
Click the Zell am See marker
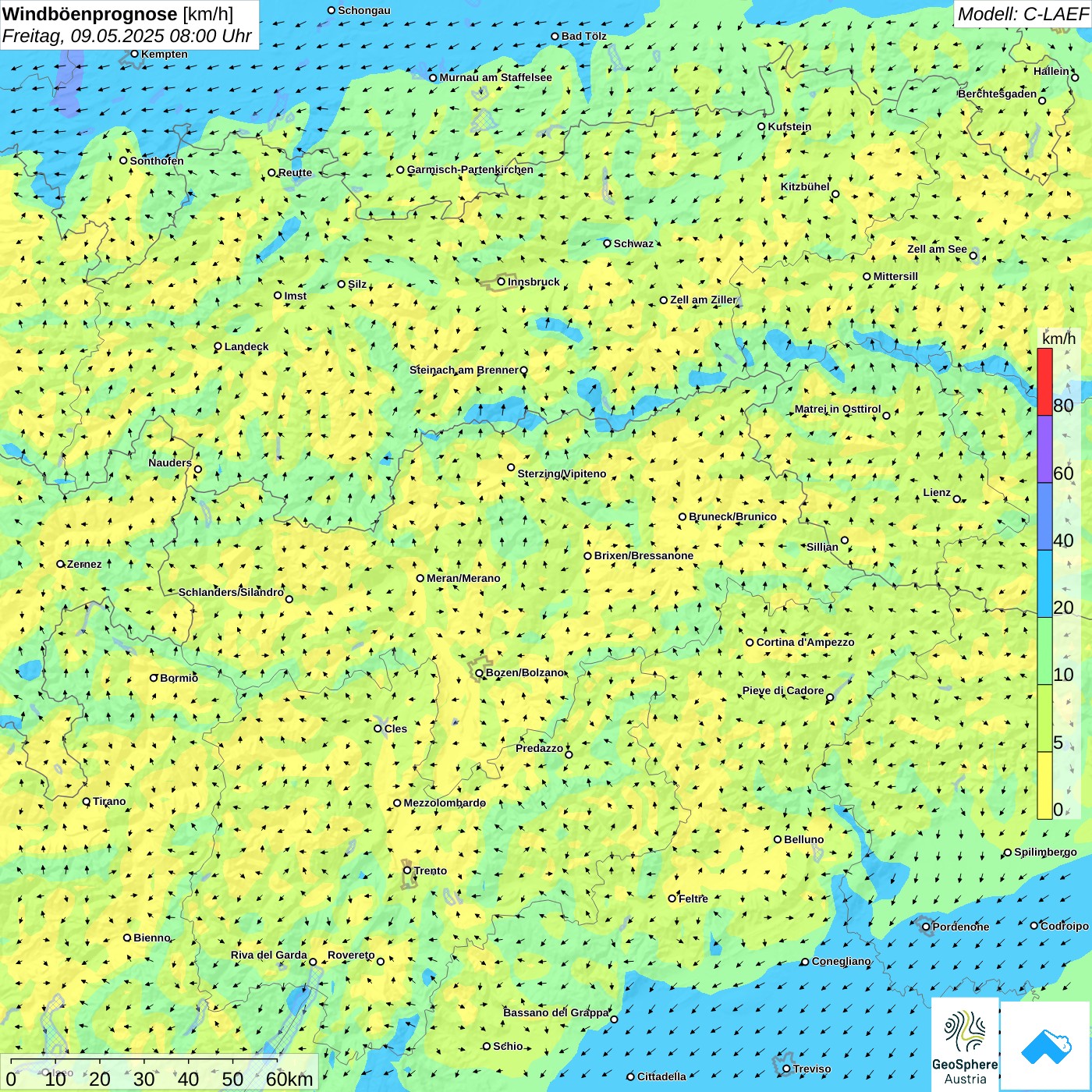[x=973, y=255]
